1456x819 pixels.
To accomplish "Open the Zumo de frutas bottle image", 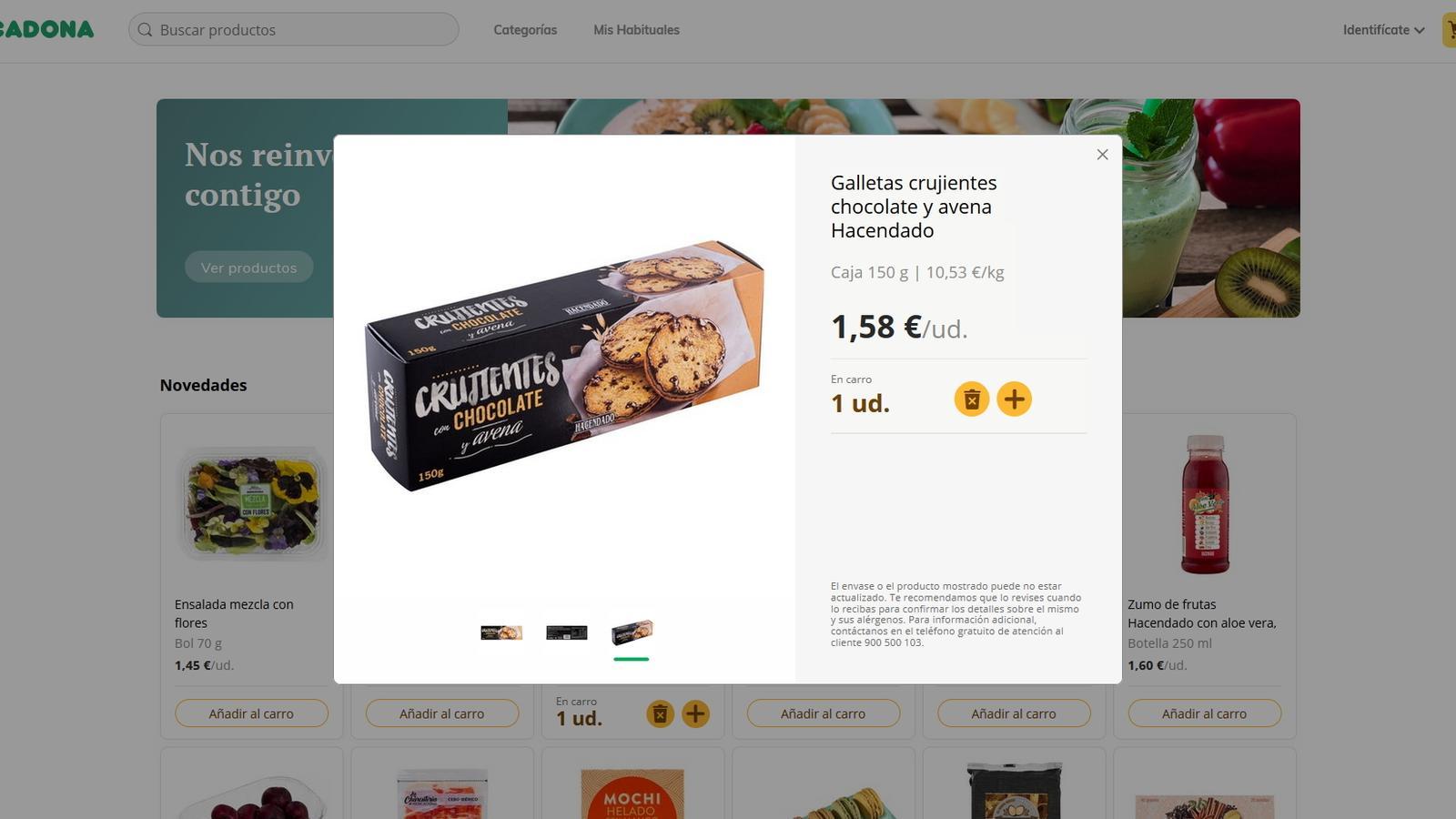I will (x=1205, y=504).
